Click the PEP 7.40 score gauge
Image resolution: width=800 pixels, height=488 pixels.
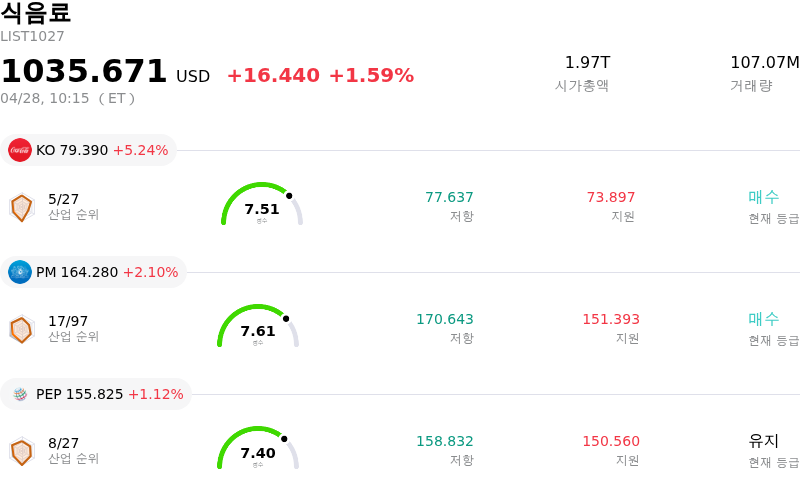(x=258, y=449)
